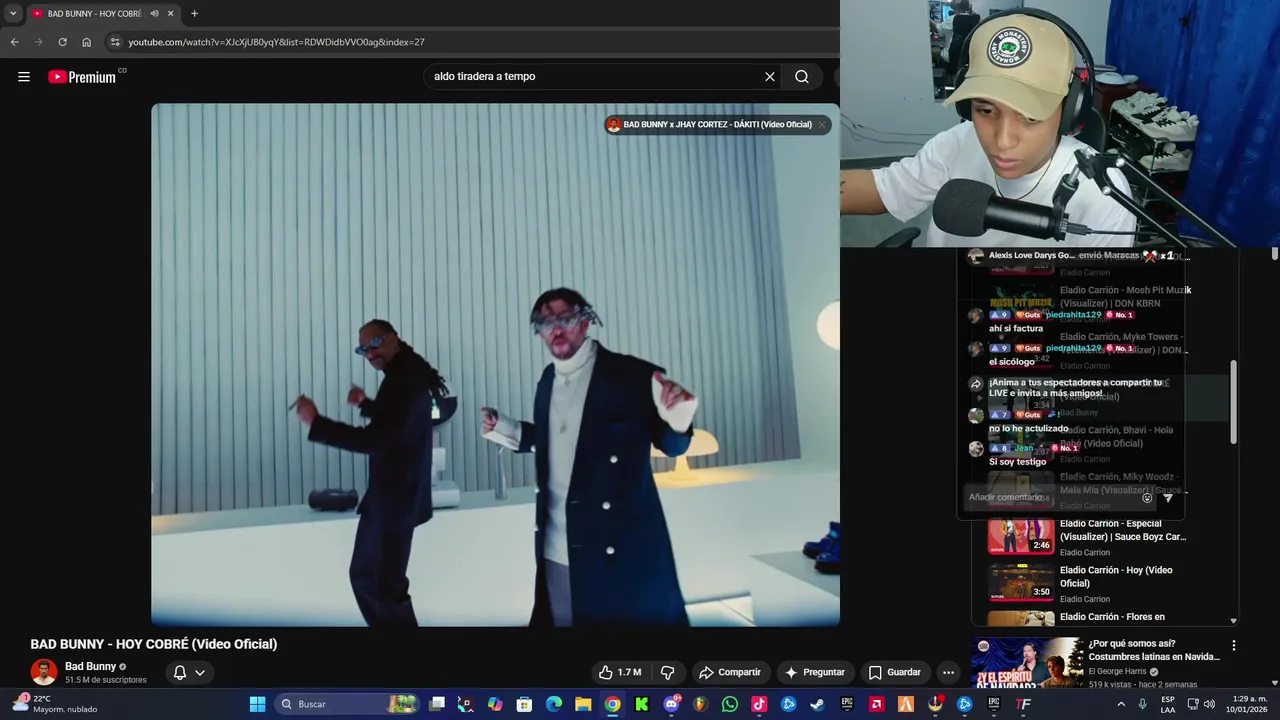Switch input language ESP LAA

(x=1167, y=704)
